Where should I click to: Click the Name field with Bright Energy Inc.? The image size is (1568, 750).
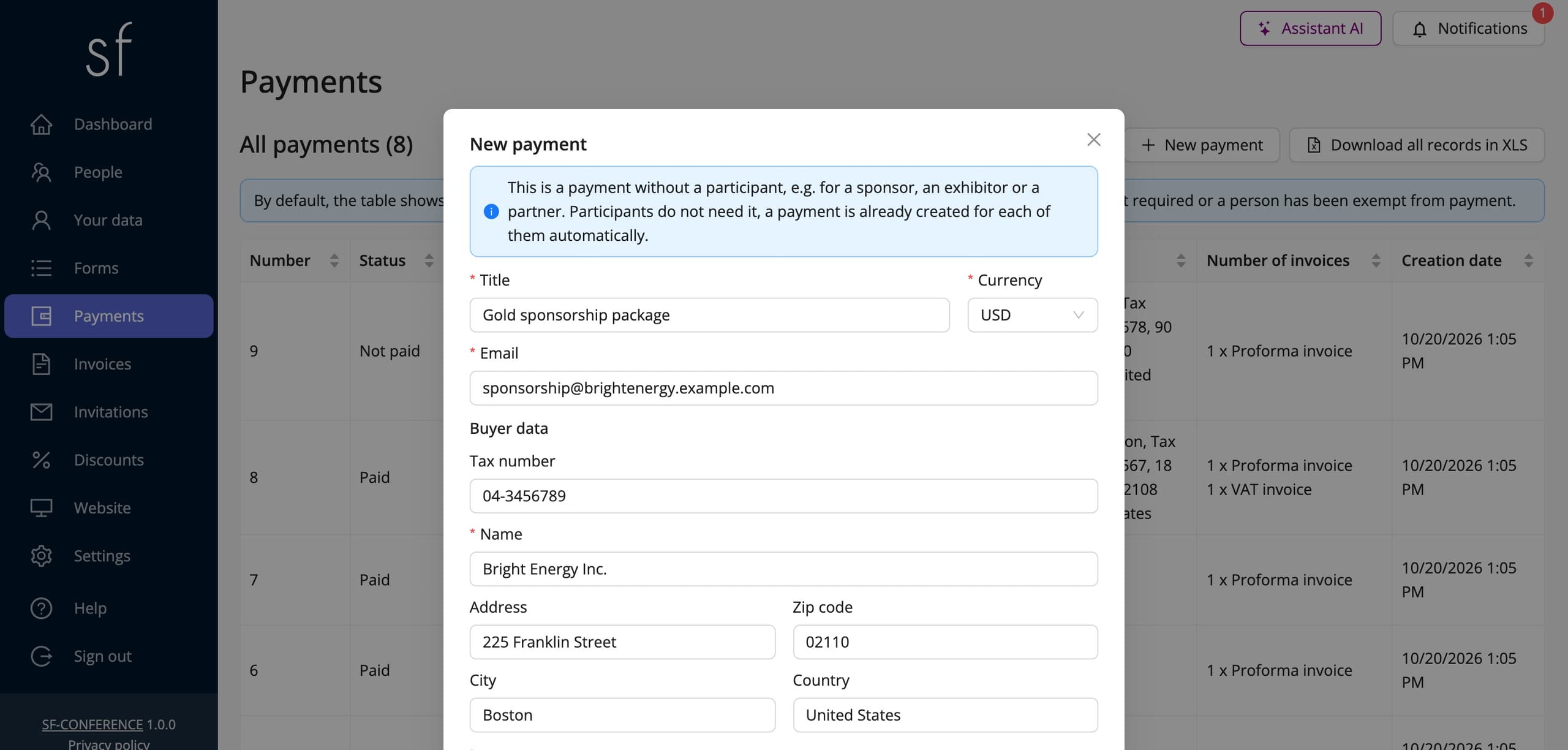783,569
